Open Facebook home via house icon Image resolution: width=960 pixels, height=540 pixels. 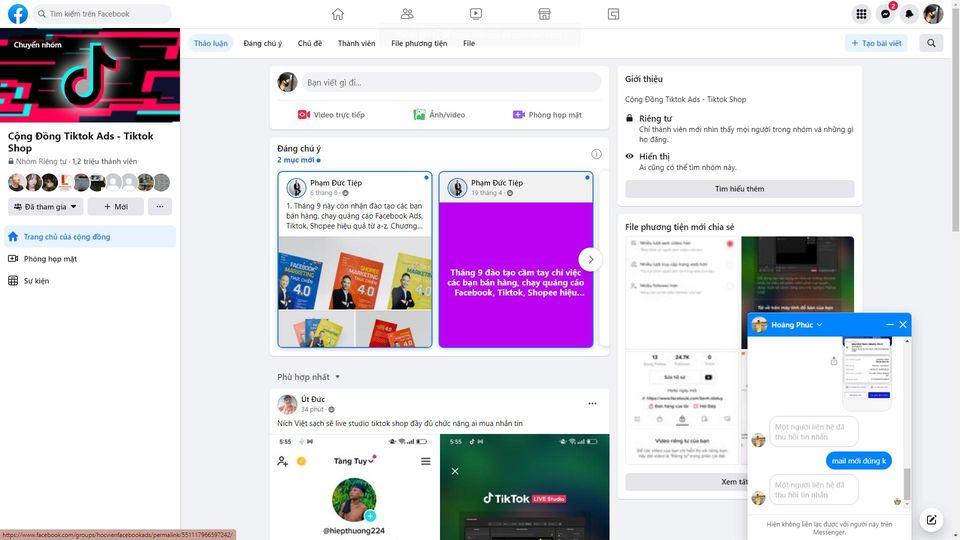pyautogui.click(x=338, y=14)
